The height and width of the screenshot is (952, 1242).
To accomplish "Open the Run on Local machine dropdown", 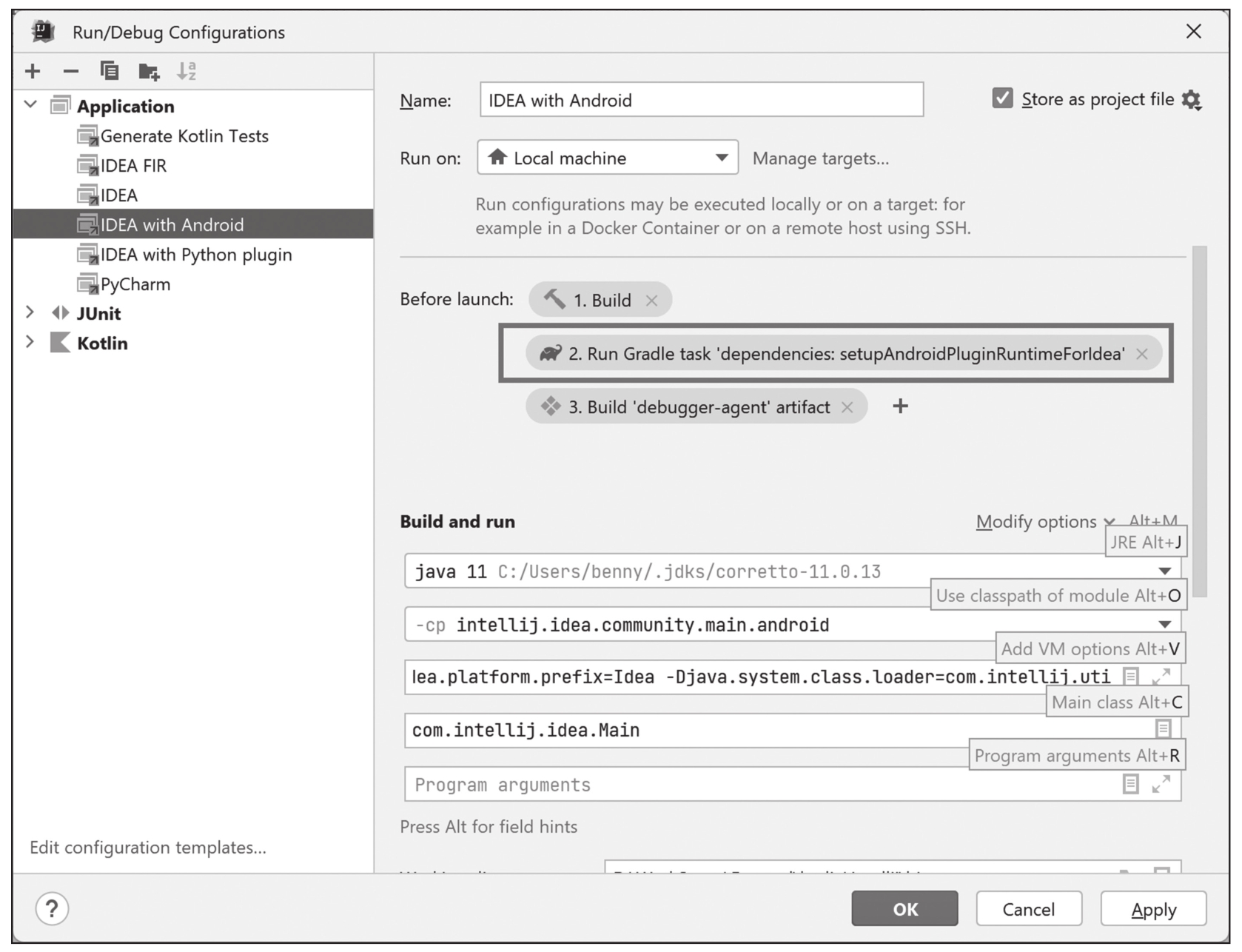I will point(608,158).
